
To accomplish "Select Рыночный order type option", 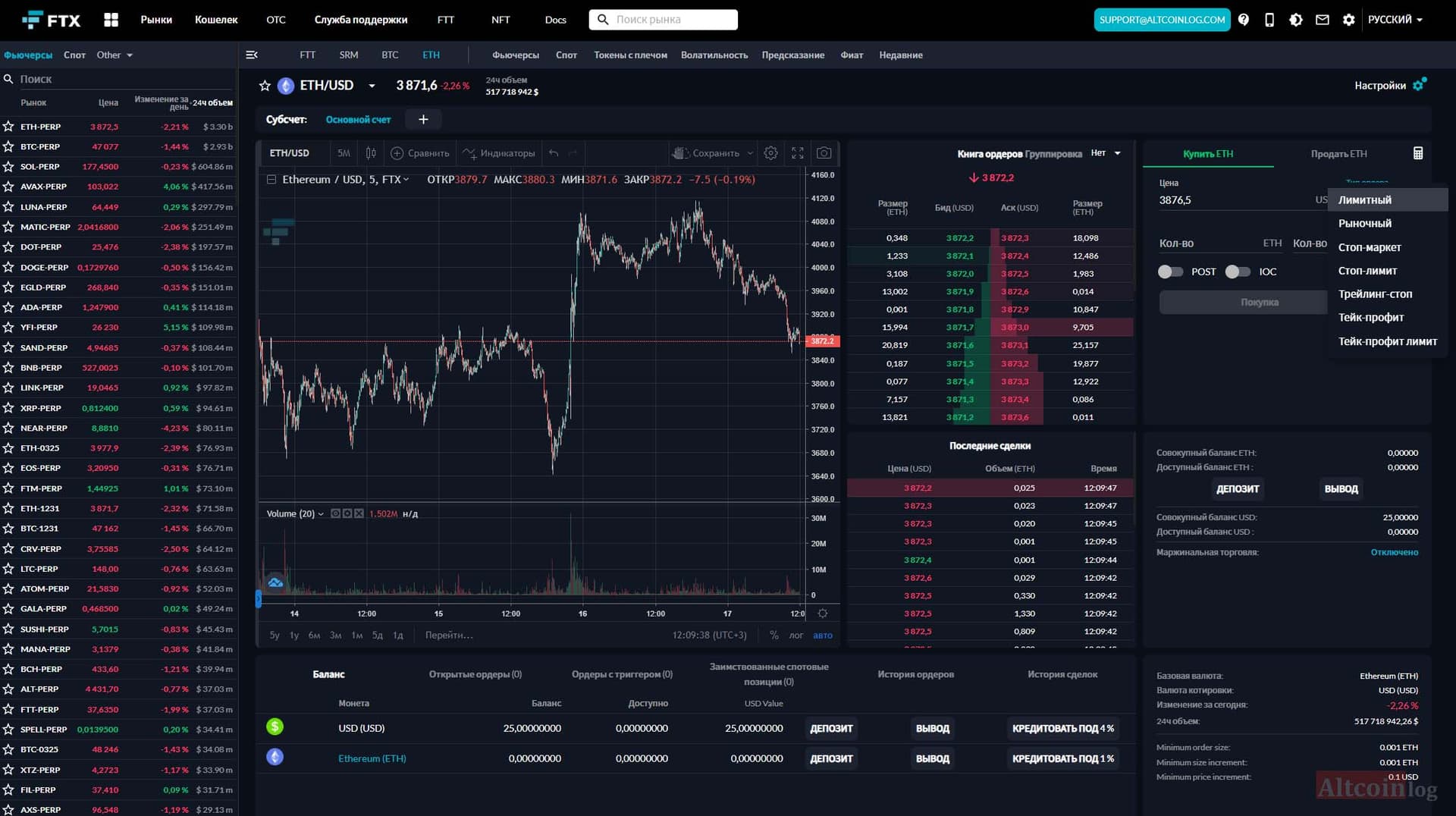I will 1388,223.
